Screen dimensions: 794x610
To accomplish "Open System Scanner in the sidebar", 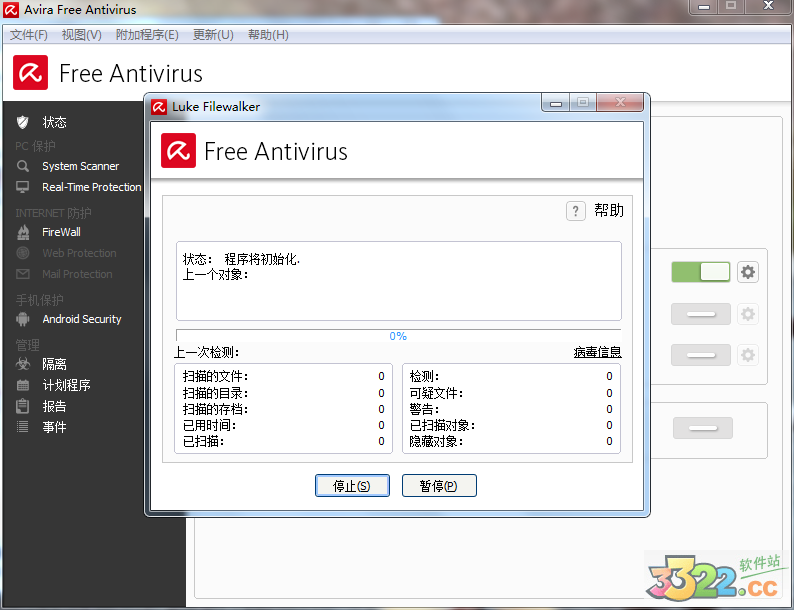I will [x=81, y=166].
